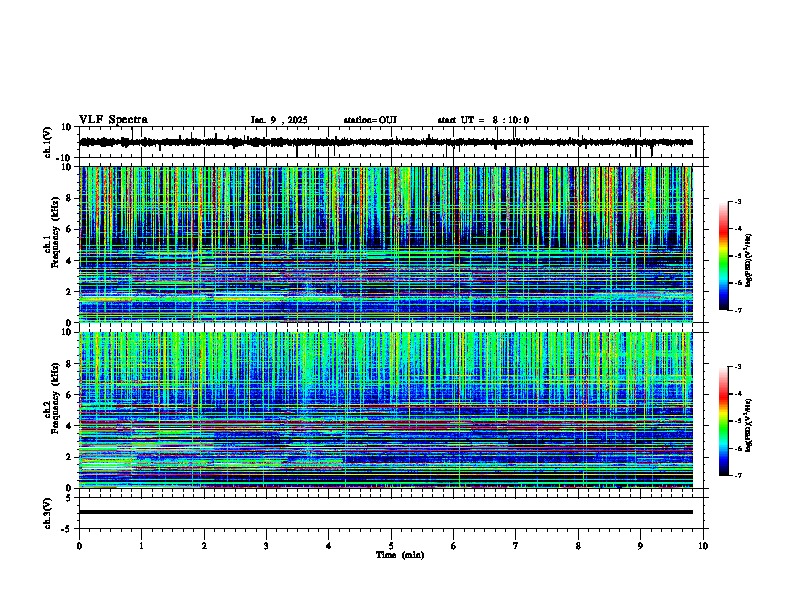Click time axis tick label "5"
Image resolution: width=792 pixels, height=612 pixels.
391,546
